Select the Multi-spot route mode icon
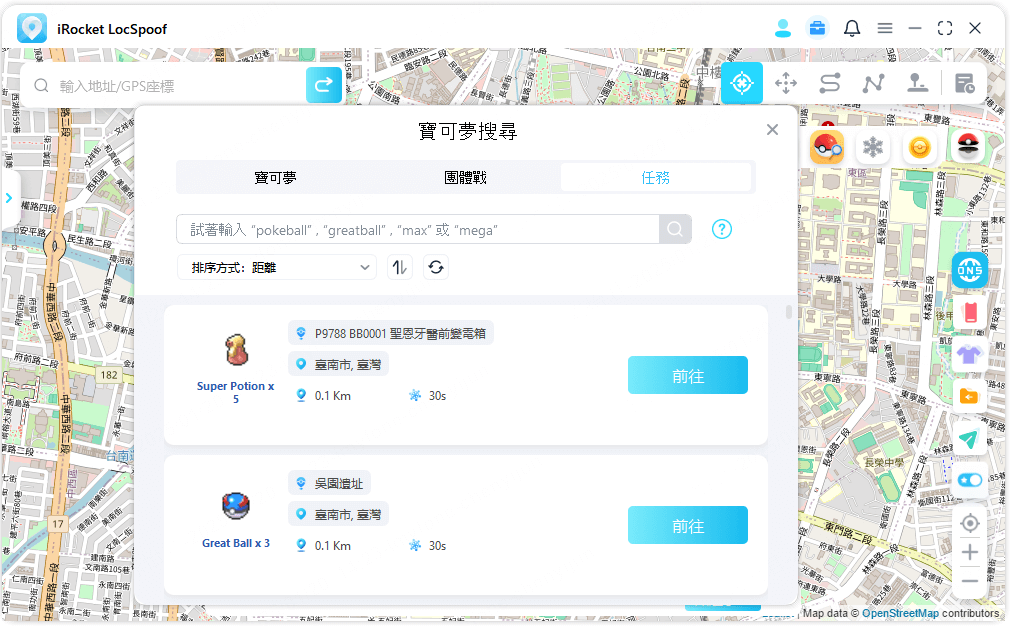1011x626 pixels. (873, 83)
